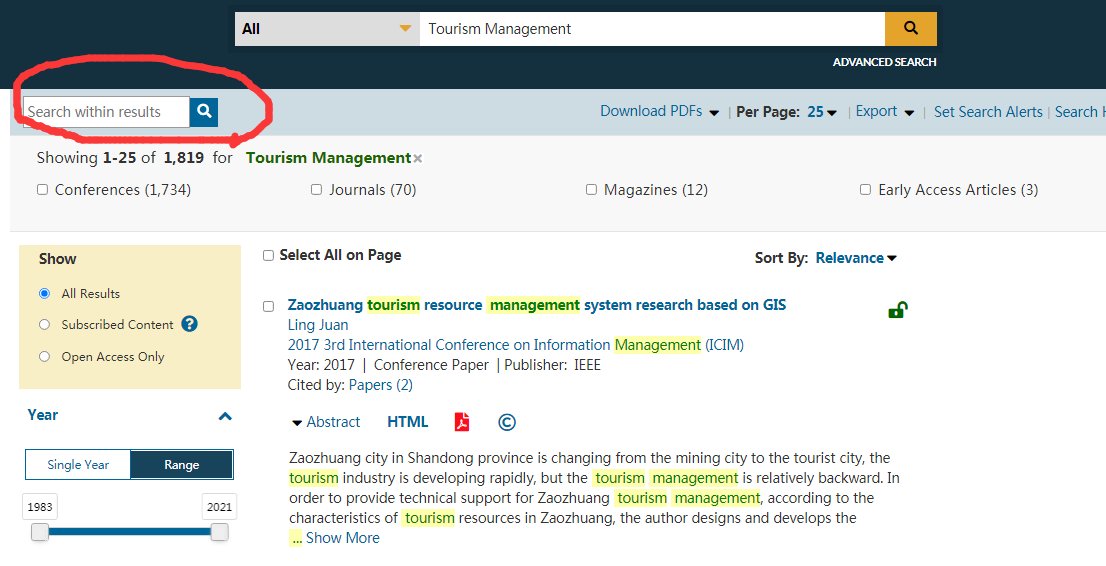Tick the Journals (70) checkbox
The image size is (1106, 566).
click(x=316, y=190)
